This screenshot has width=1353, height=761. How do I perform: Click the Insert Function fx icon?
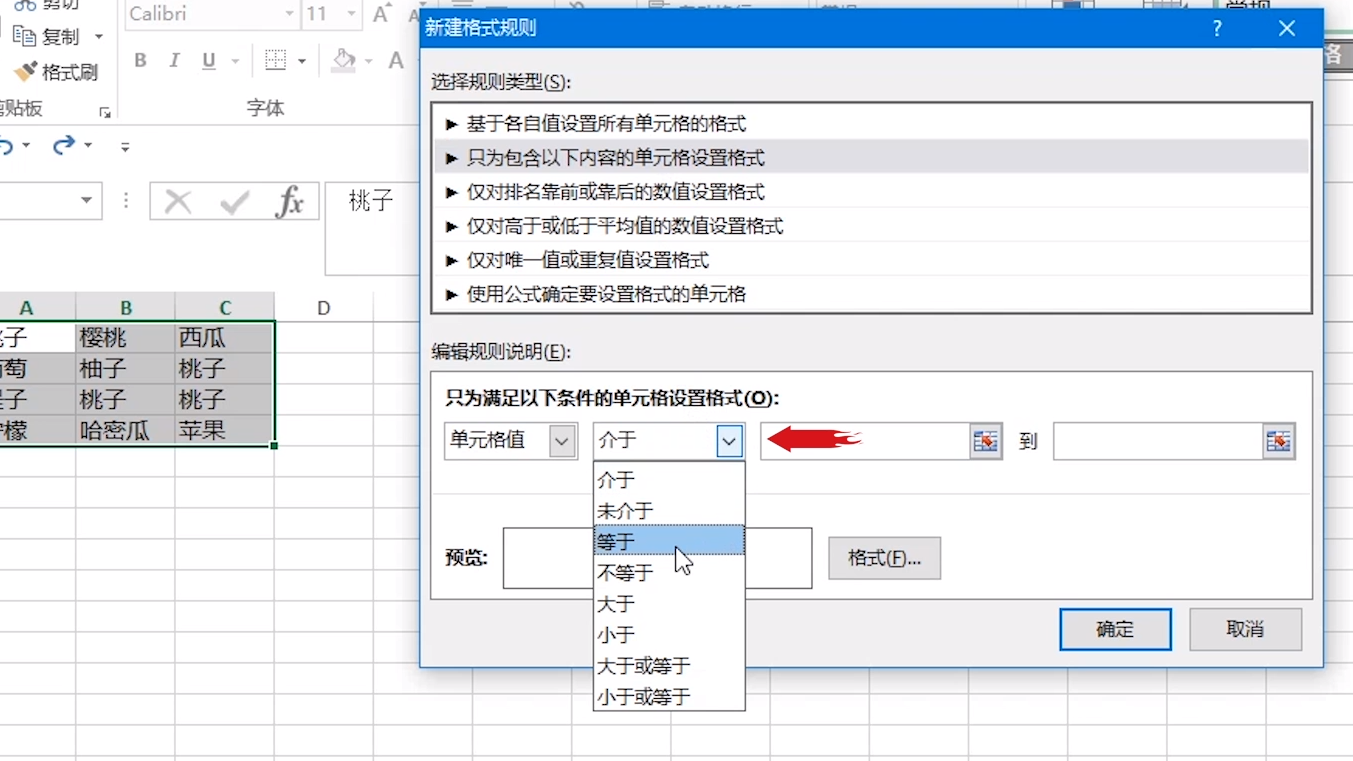tap(289, 202)
